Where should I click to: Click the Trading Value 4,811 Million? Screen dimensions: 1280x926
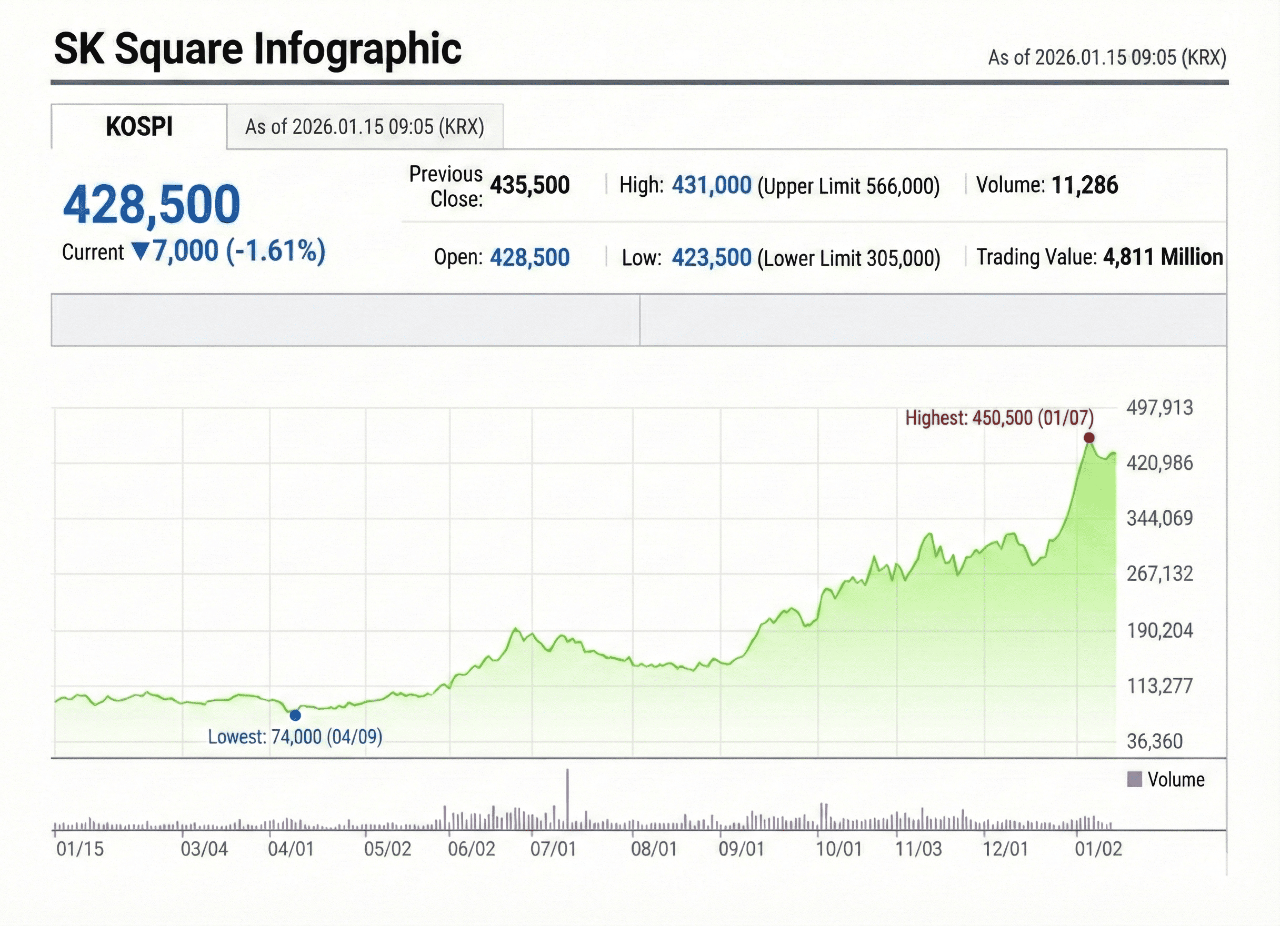(x=1163, y=256)
